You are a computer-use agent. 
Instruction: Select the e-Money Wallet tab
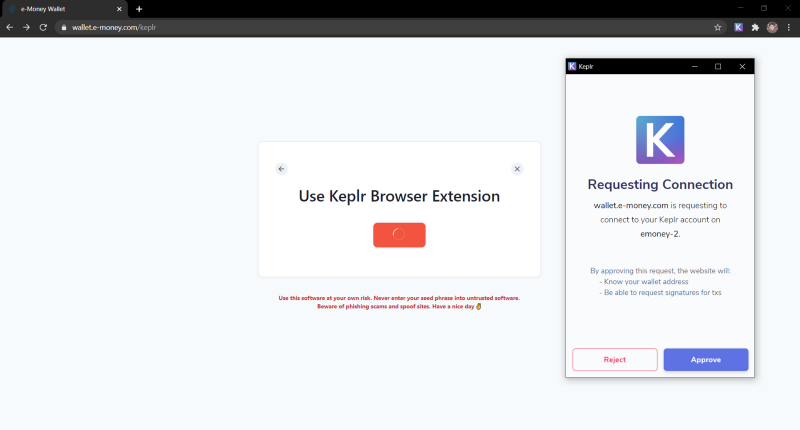click(x=65, y=9)
